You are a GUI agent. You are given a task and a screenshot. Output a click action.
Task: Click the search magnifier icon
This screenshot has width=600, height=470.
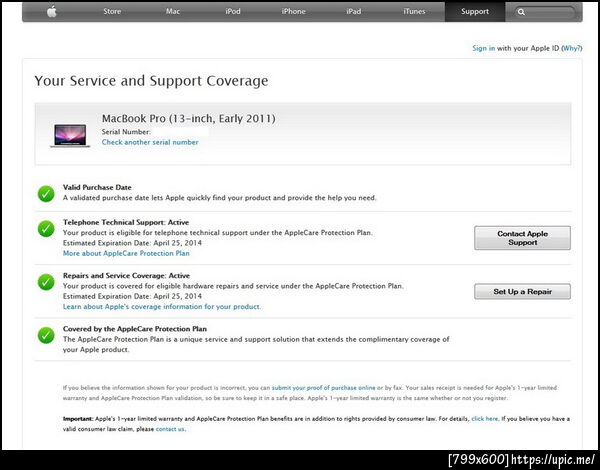click(521, 12)
